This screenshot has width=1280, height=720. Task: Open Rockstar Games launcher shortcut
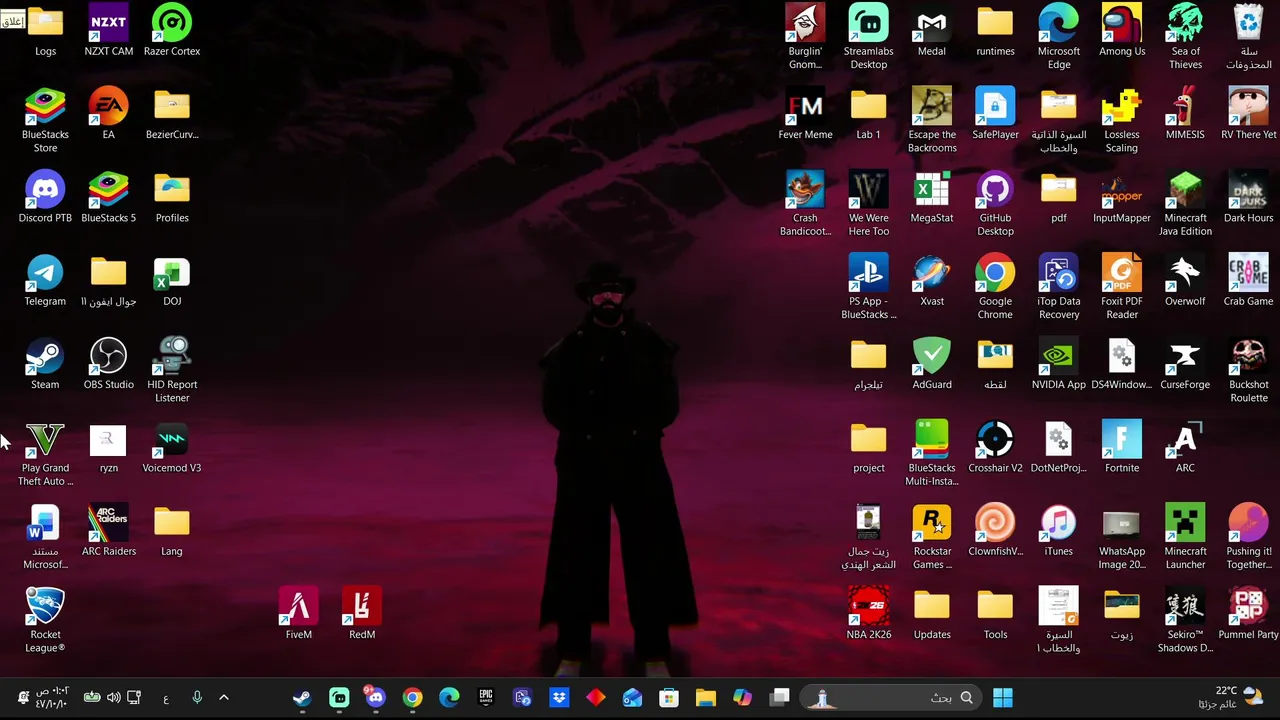point(931,538)
